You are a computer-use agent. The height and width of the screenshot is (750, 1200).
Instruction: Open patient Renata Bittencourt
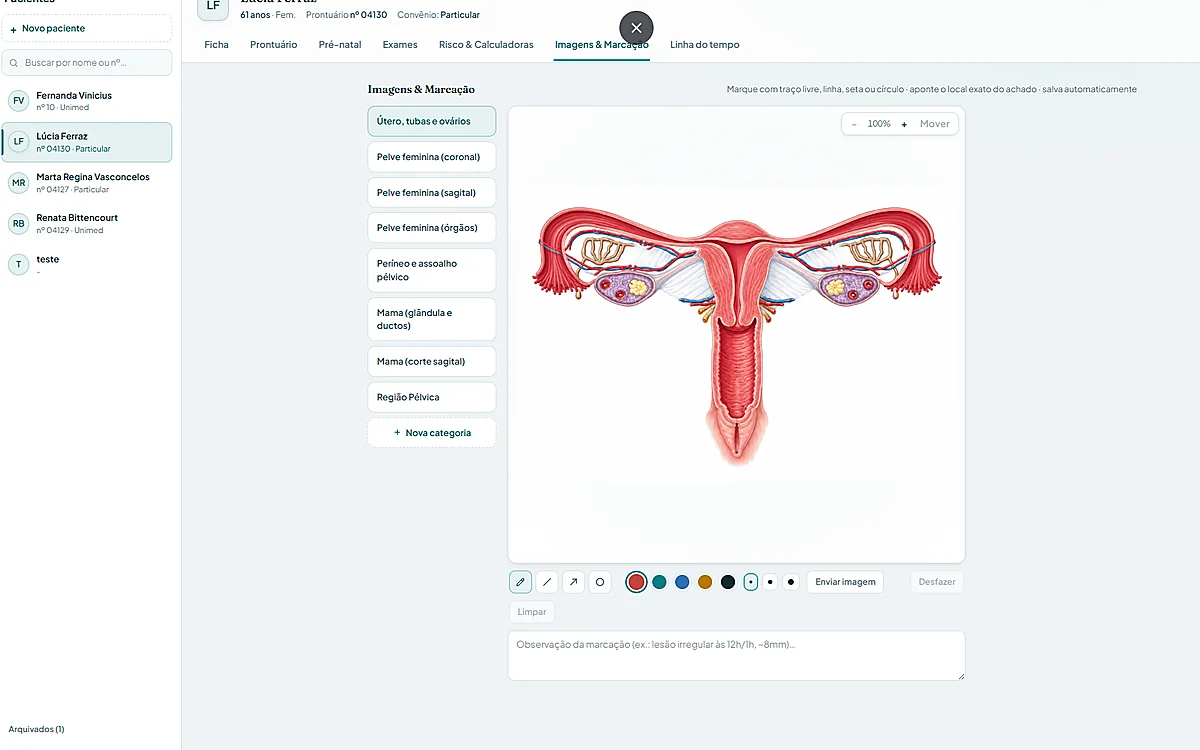[87, 223]
